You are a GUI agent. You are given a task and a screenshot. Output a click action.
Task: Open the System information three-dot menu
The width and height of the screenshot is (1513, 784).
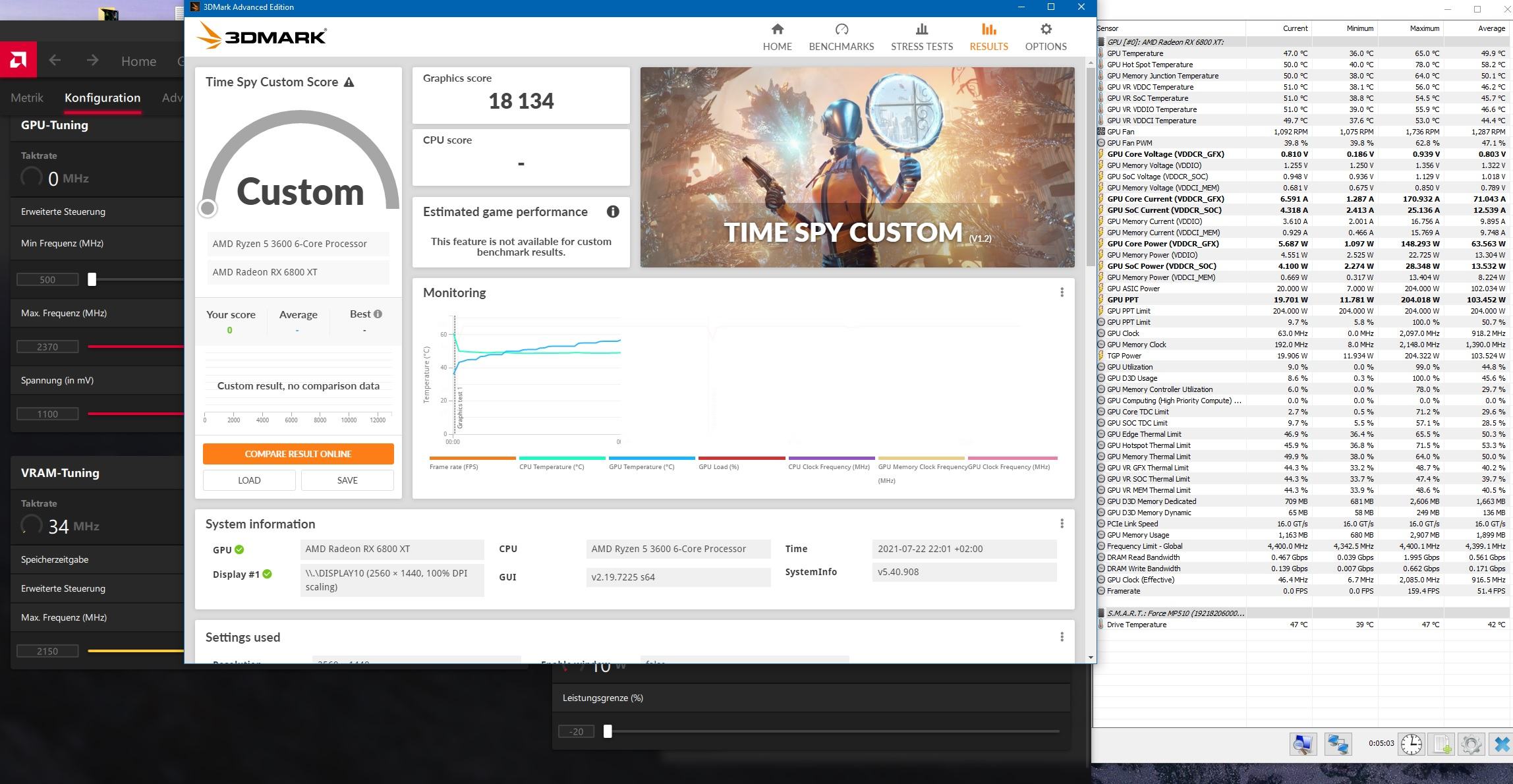pos(1062,524)
